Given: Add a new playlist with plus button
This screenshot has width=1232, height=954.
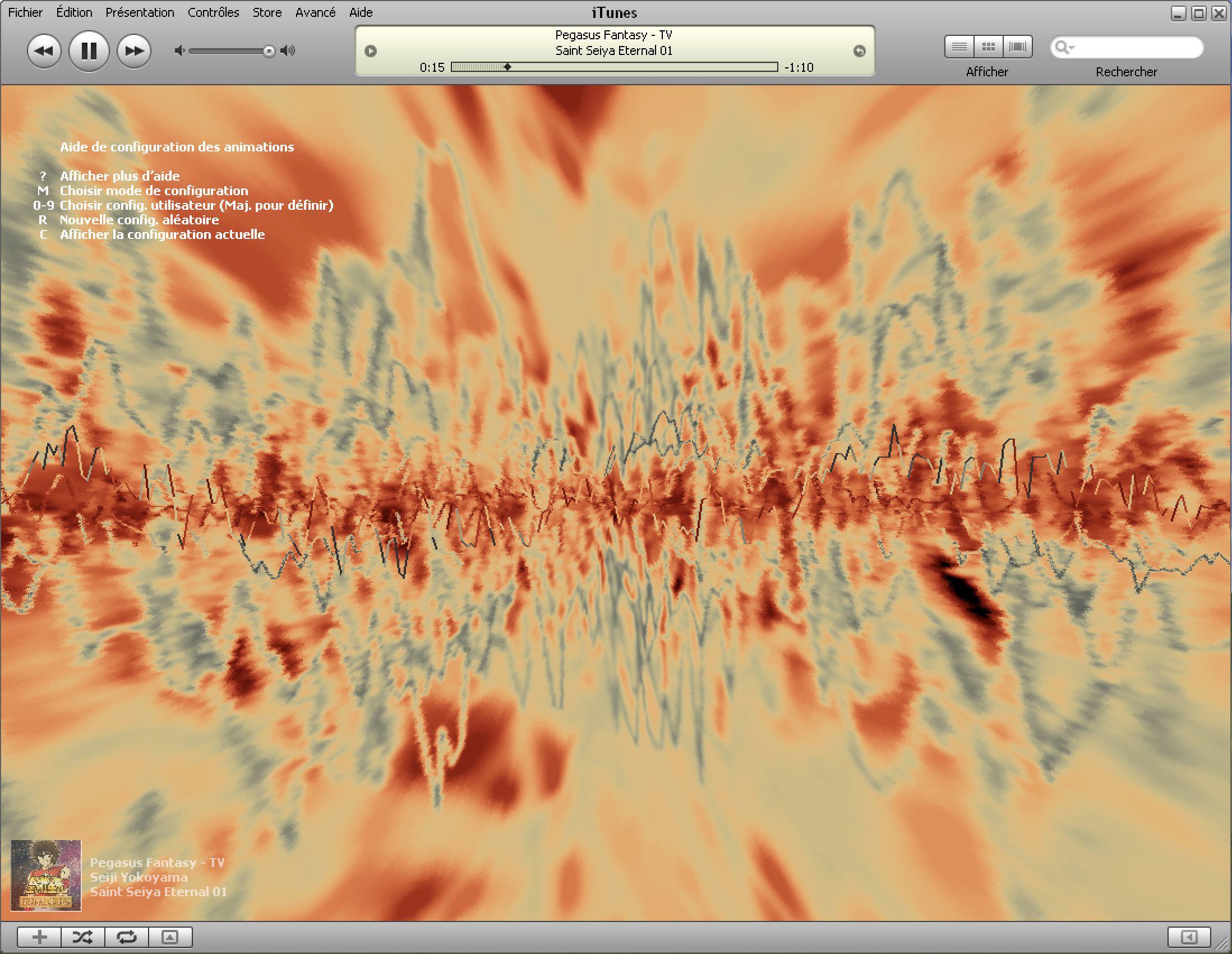Looking at the screenshot, I should click(x=39, y=937).
